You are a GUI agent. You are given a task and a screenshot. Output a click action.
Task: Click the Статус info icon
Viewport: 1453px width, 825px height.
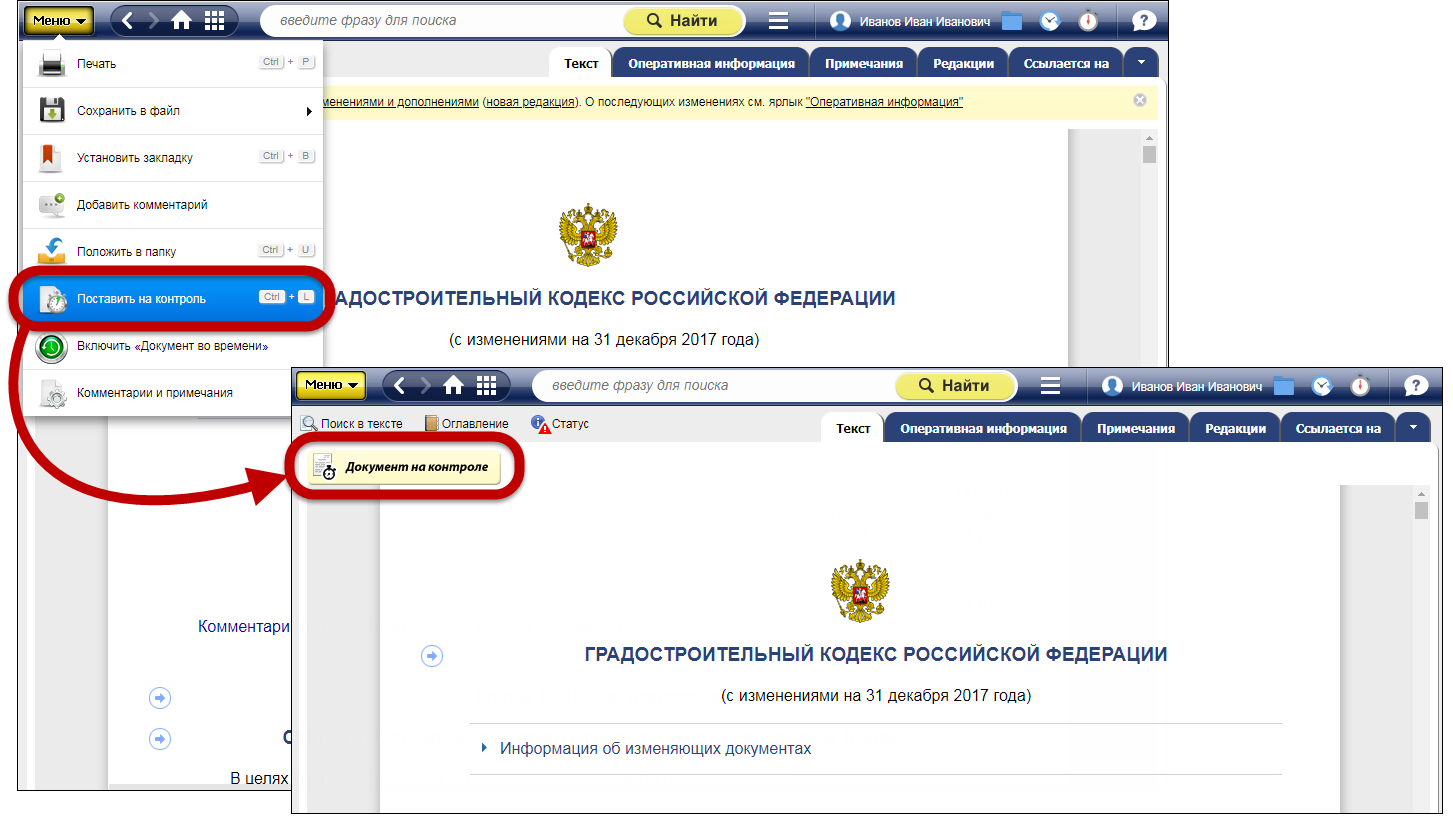coord(541,424)
